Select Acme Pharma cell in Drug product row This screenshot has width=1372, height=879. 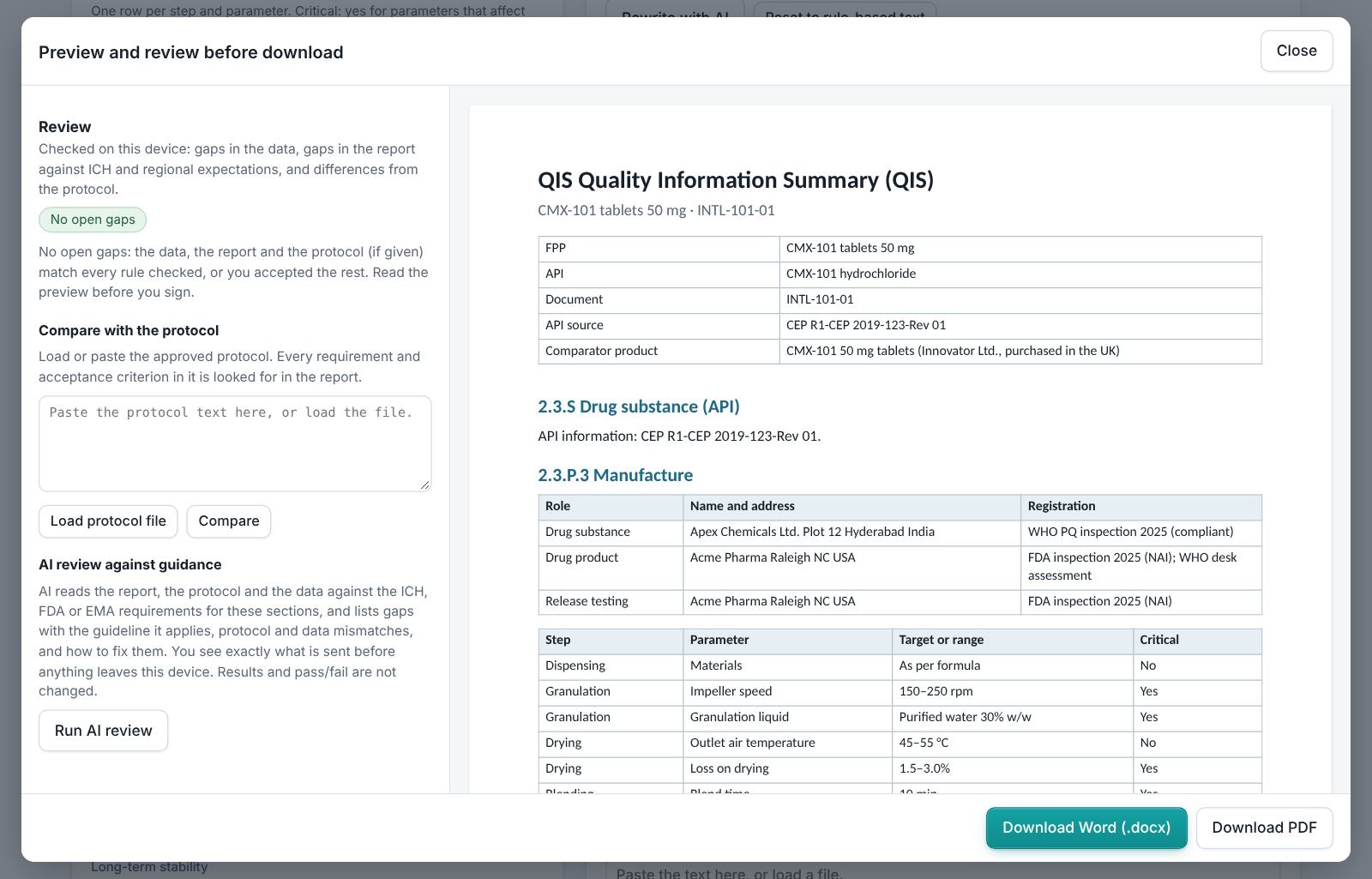click(851, 568)
